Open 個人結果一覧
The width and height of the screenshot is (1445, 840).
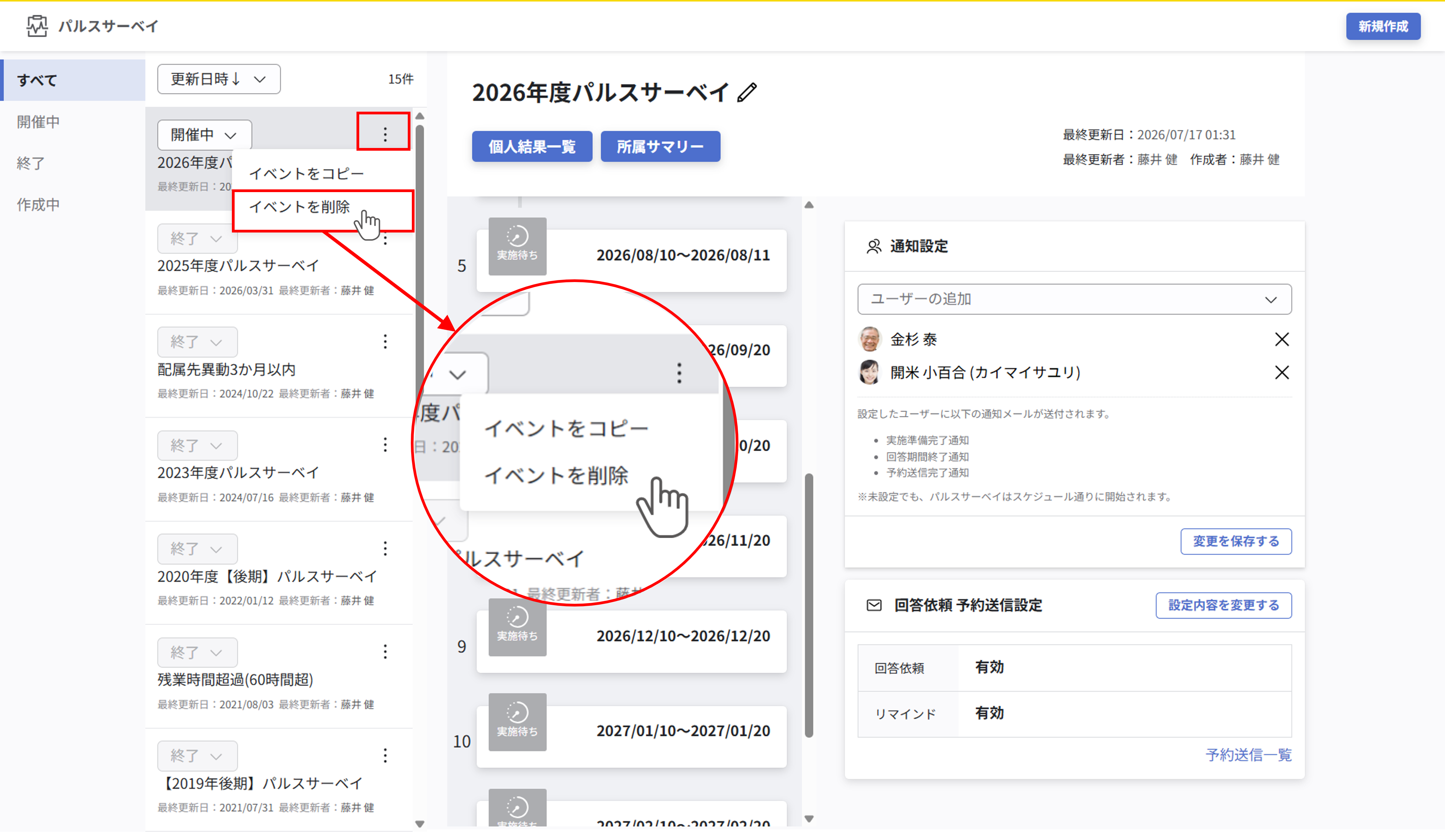(x=532, y=147)
